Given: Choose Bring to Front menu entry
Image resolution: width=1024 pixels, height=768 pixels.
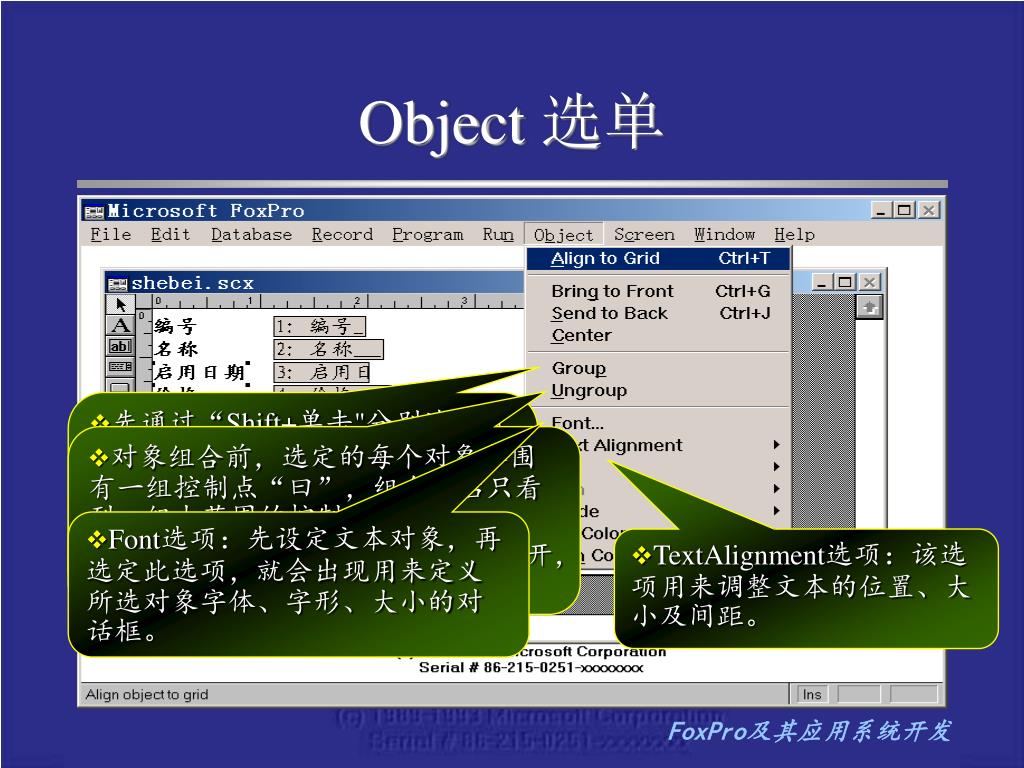Looking at the screenshot, I should pyautogui.click(x=658, y=291).
